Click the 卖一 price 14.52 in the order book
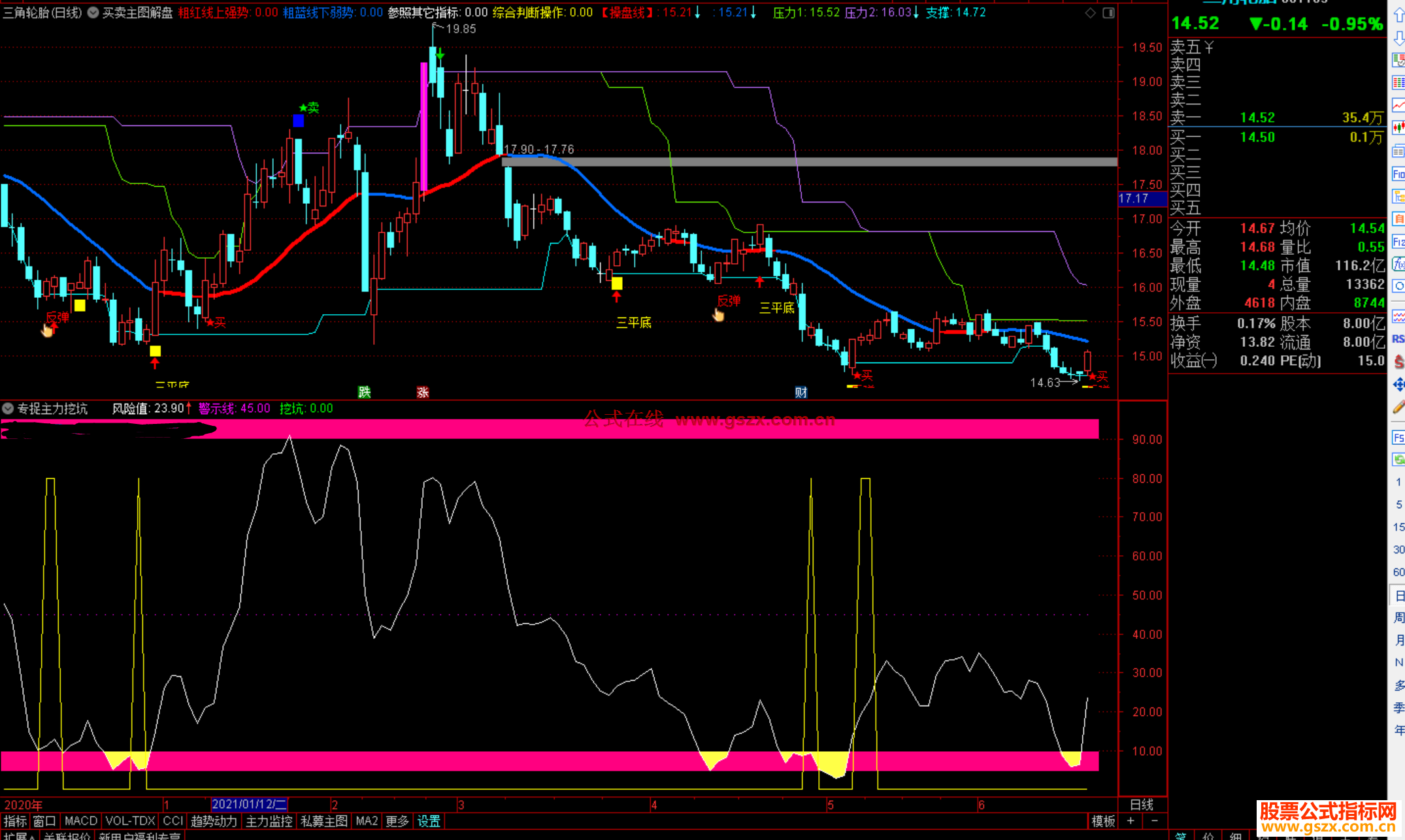Image resolution: width=1405 pixels, height=840 pixels. (1257, 118)
